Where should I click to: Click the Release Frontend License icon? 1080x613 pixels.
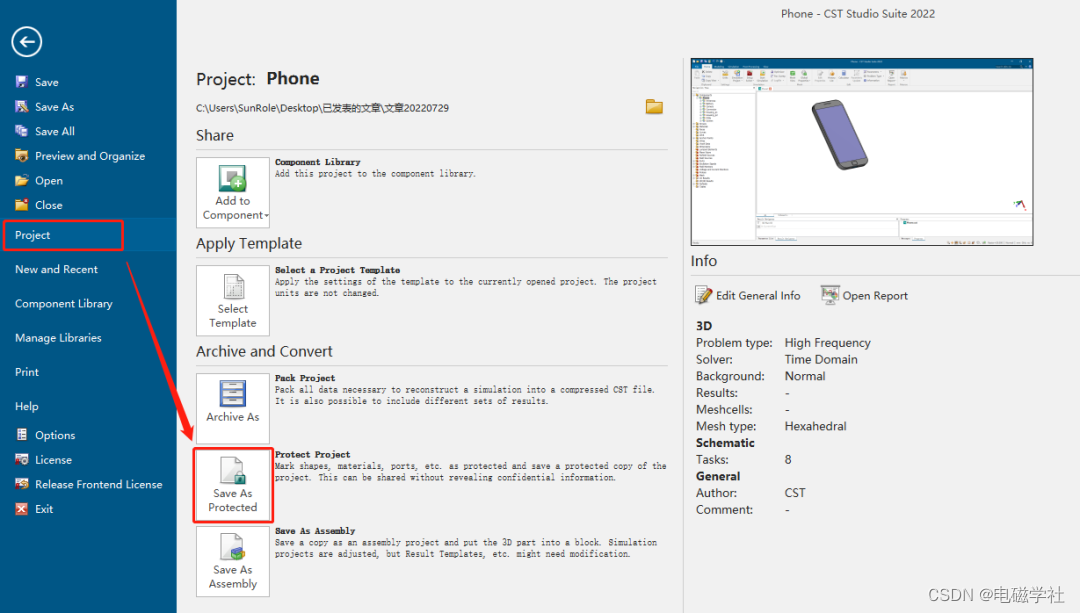(x=21, y=484)
